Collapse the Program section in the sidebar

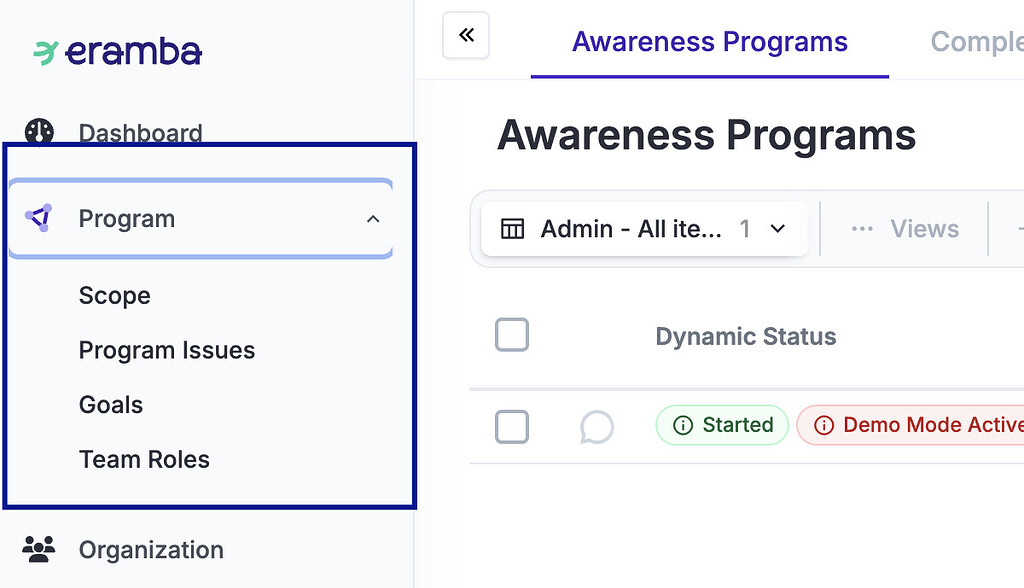(x=373, y=218)
